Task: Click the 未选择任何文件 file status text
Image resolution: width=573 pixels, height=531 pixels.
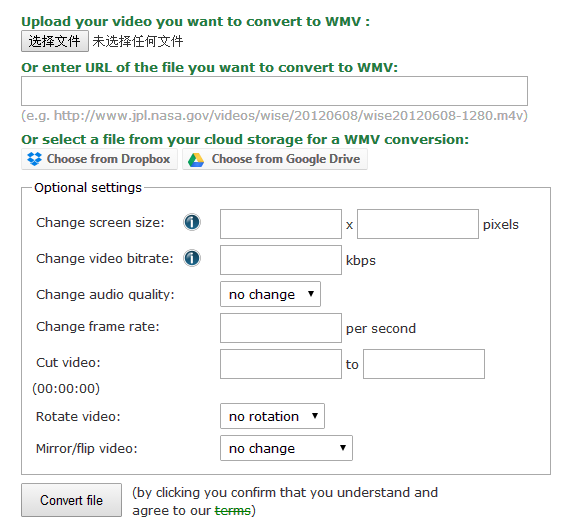Action: coord(138,41)
